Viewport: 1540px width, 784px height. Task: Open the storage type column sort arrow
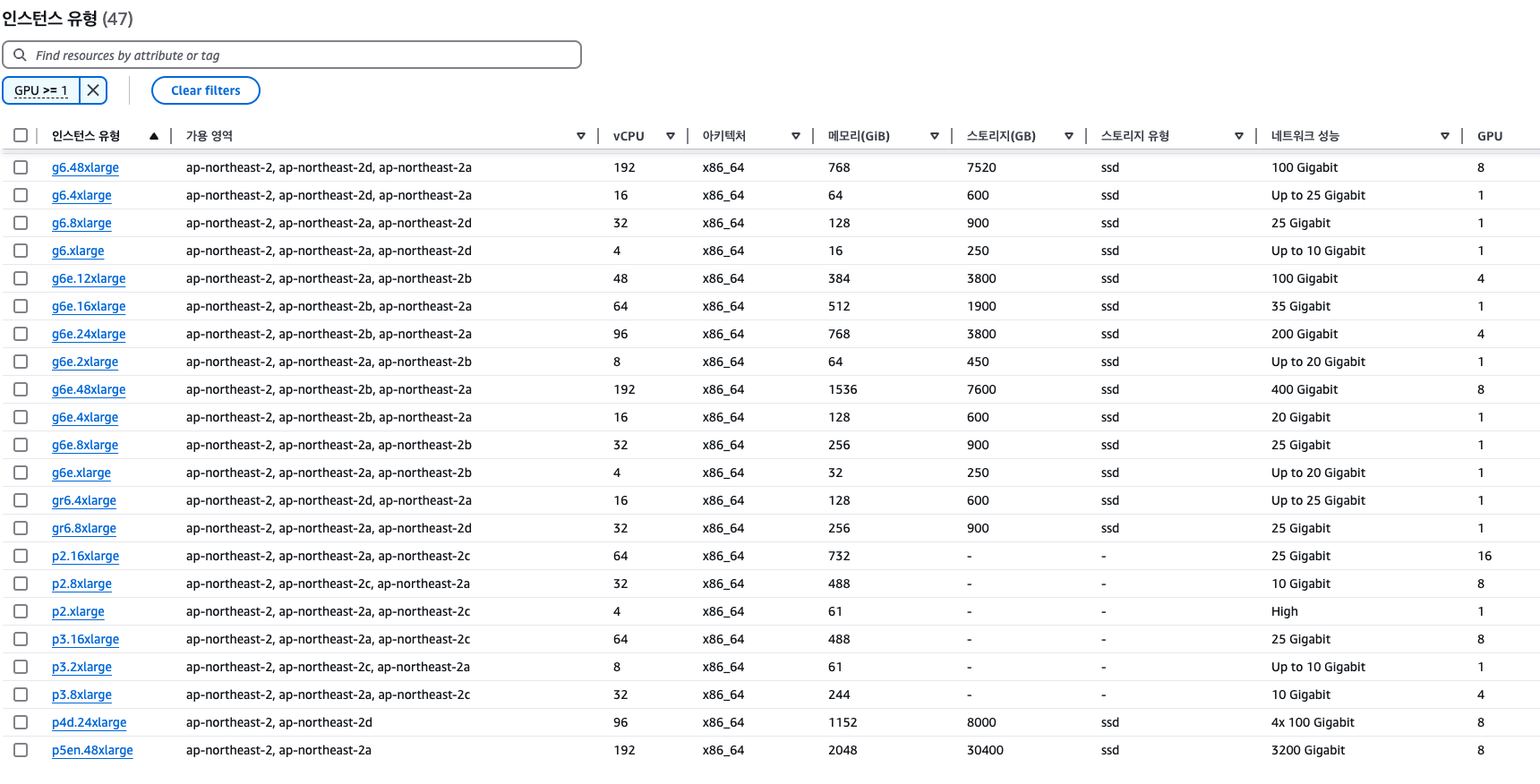tap(1239, 136)
